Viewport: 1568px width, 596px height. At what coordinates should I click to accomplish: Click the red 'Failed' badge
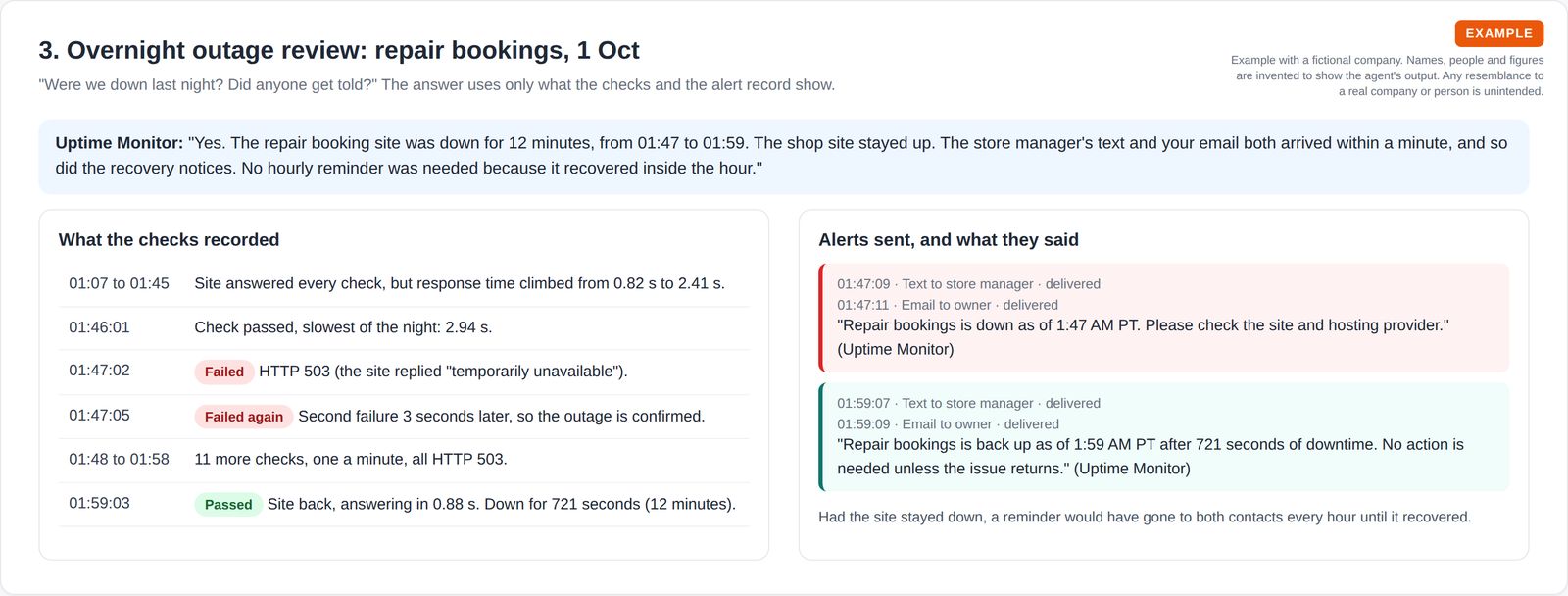[x=224, y=372]
